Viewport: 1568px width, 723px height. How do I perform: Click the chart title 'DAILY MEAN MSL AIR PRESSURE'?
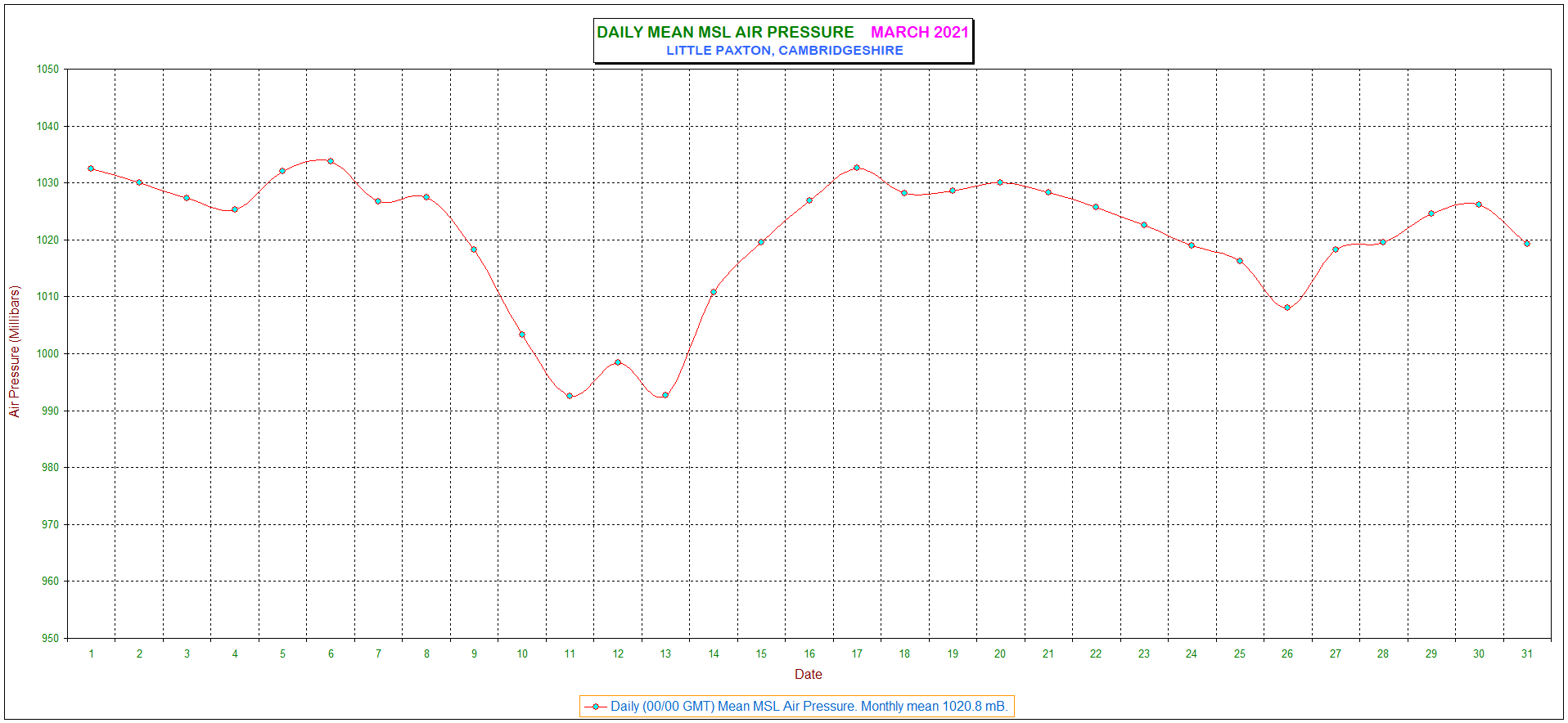point(725,32)
